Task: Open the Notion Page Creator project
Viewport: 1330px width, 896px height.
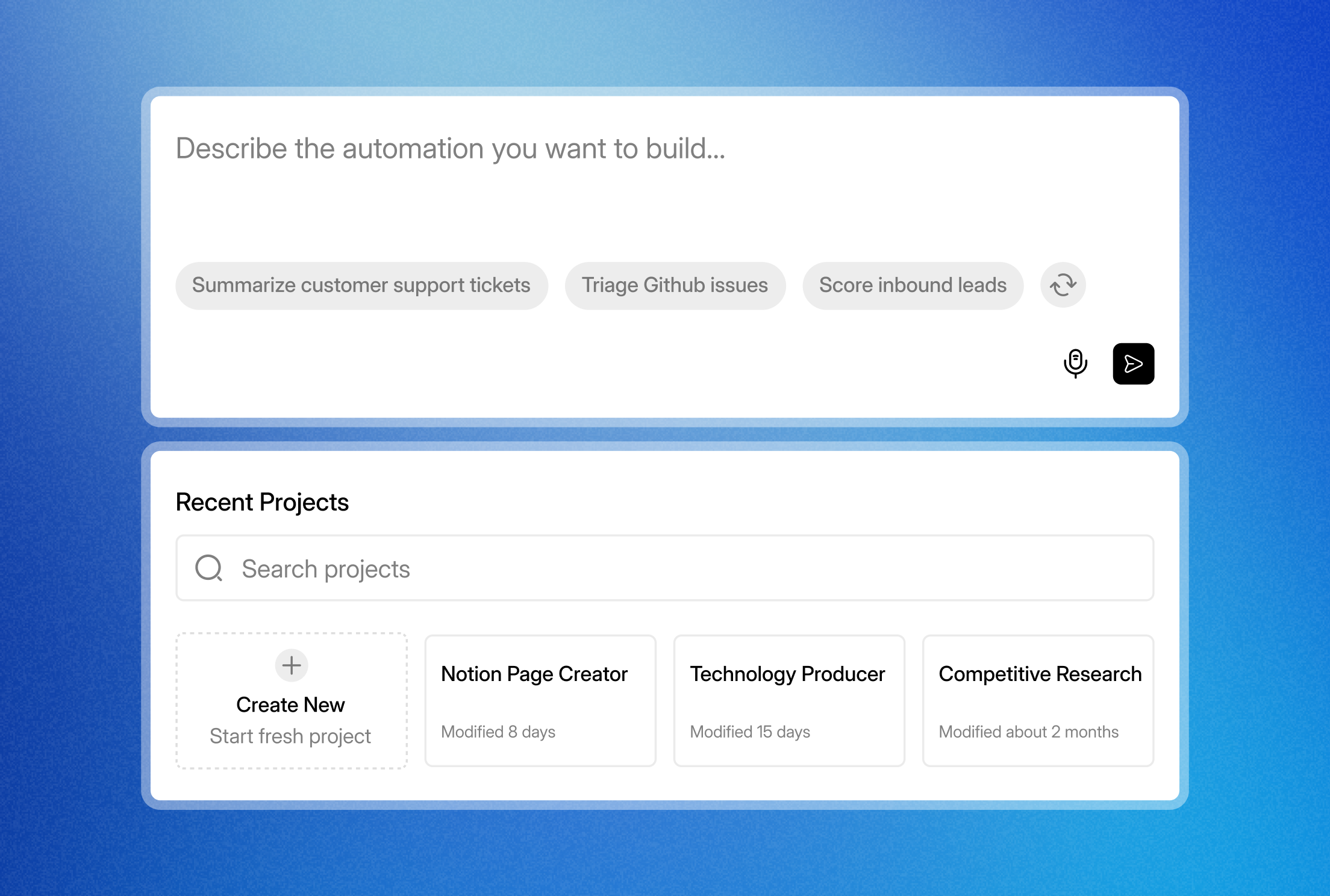Action: 540,700
